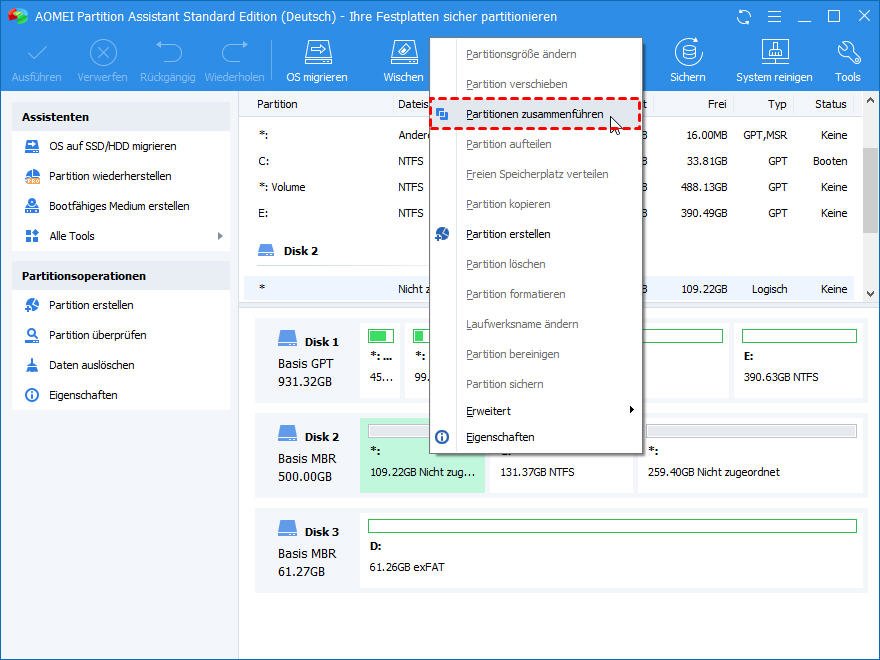Open the Alle Tools sidebar entry
The width and height of the screenshot is (880, 660).
click(72, 236)
